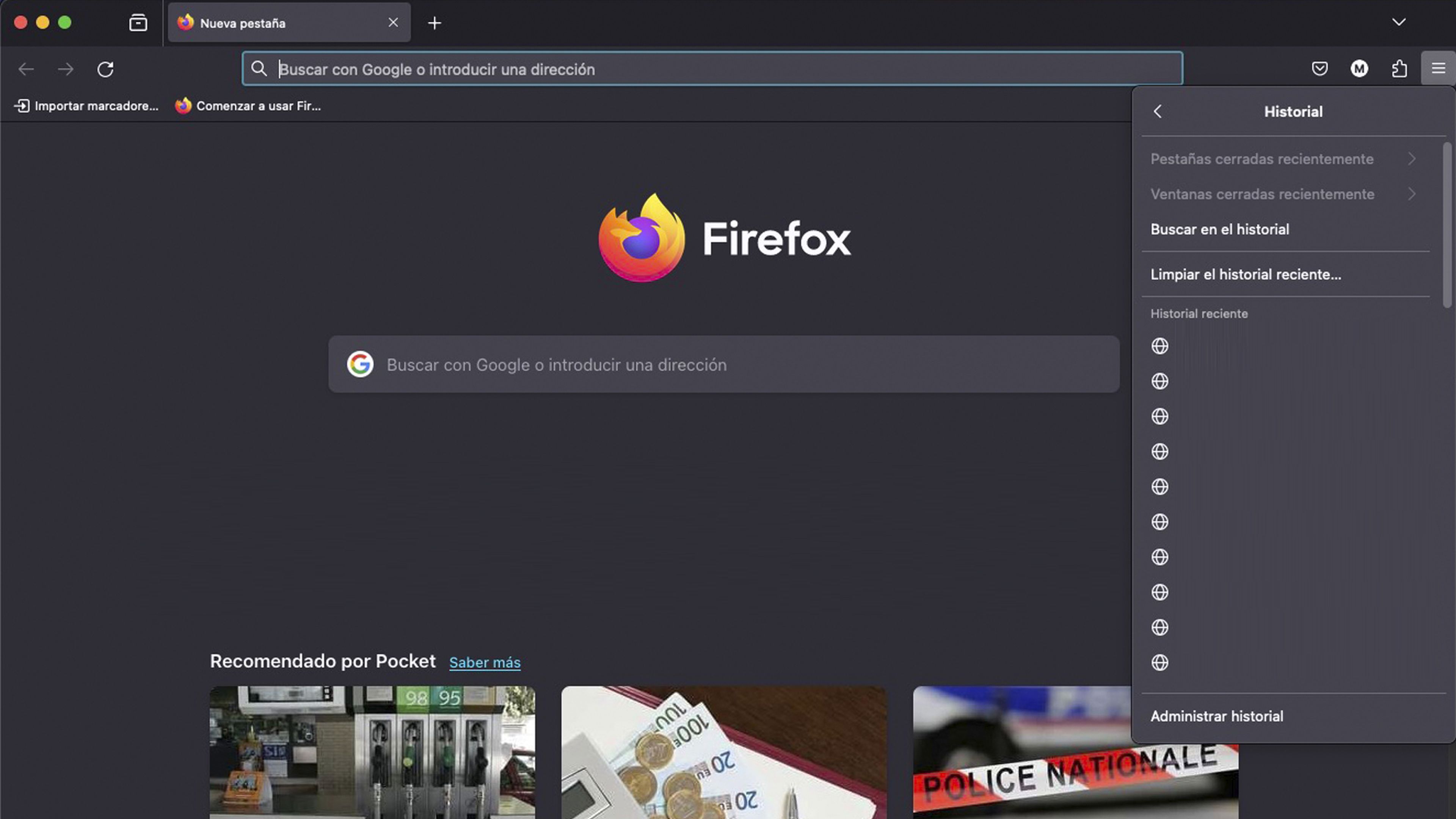Open the account avatar M icon
The width and height of the screenshot is (1456, 819).
[x=1359, y=69]
